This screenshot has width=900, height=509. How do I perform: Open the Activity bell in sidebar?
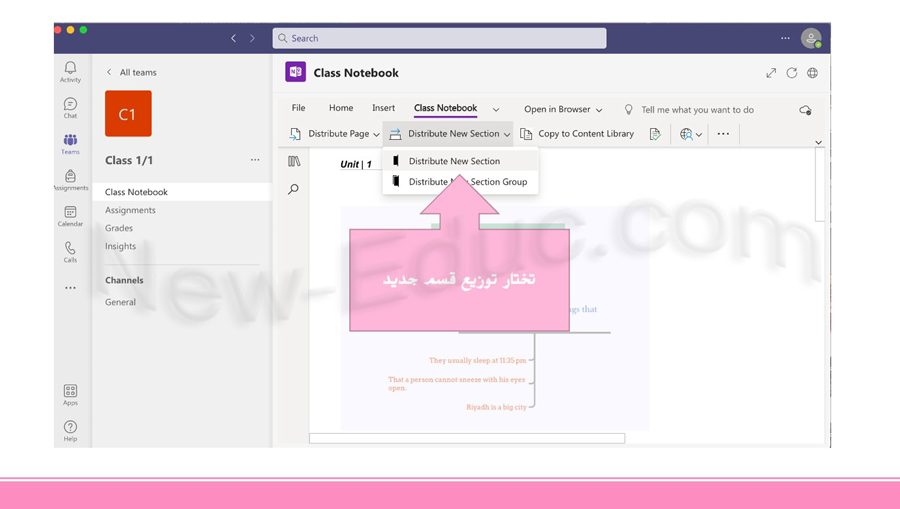70,72
